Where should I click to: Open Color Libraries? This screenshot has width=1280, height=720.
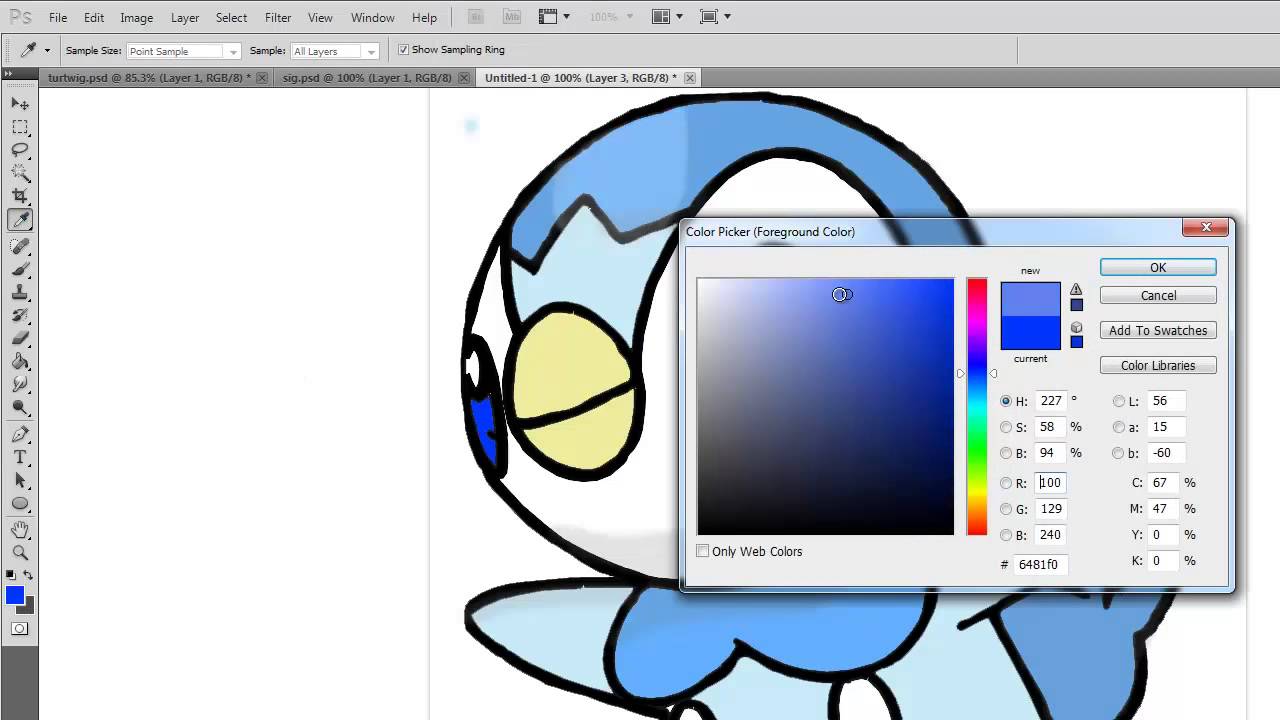pyautogui.click(x=1158, y=365)
